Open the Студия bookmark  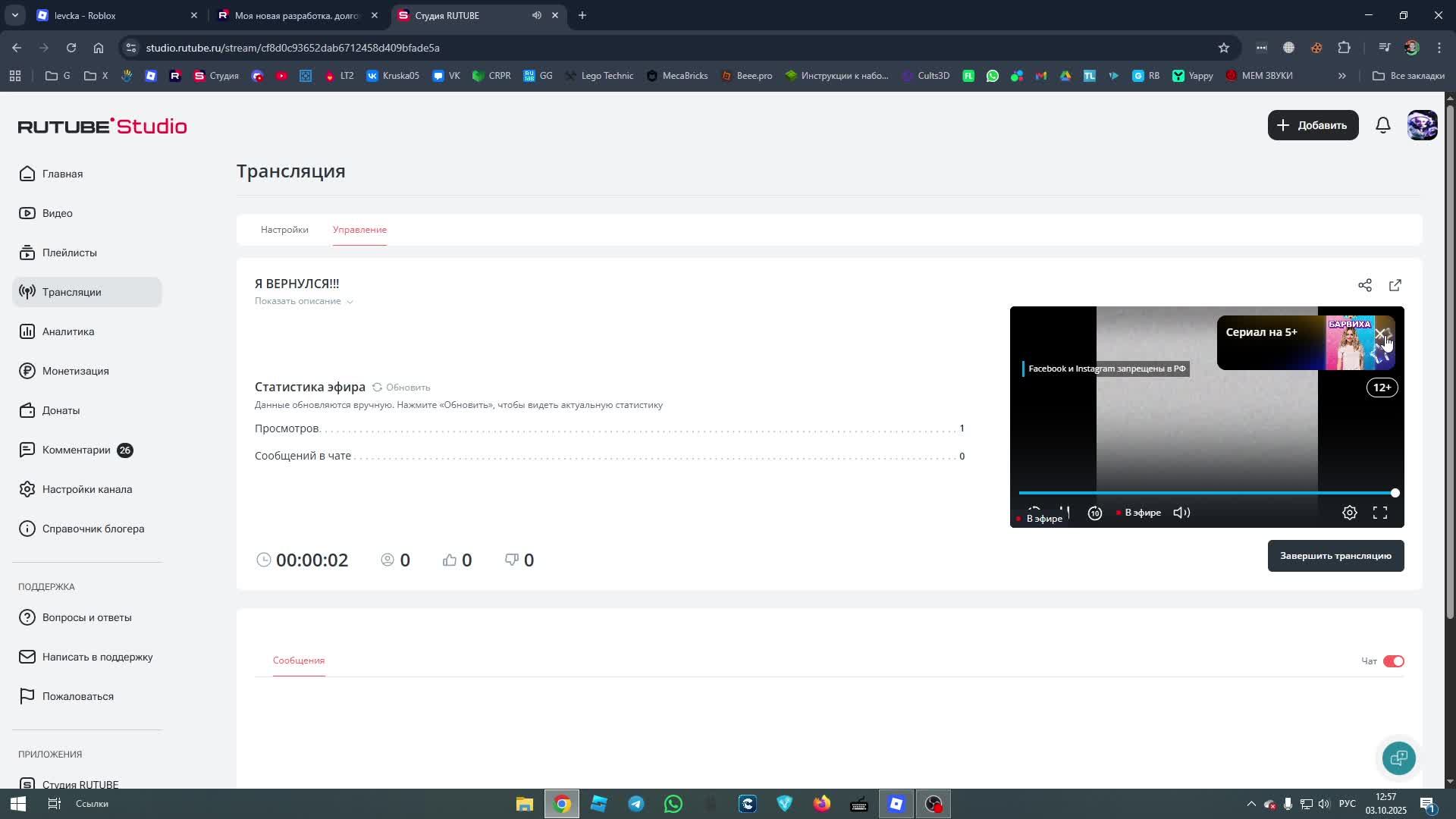point(216,76)
